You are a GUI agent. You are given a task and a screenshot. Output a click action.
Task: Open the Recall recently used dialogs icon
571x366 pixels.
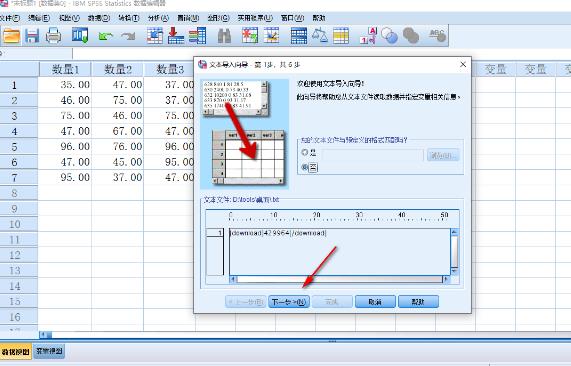(x=80, y=36)
